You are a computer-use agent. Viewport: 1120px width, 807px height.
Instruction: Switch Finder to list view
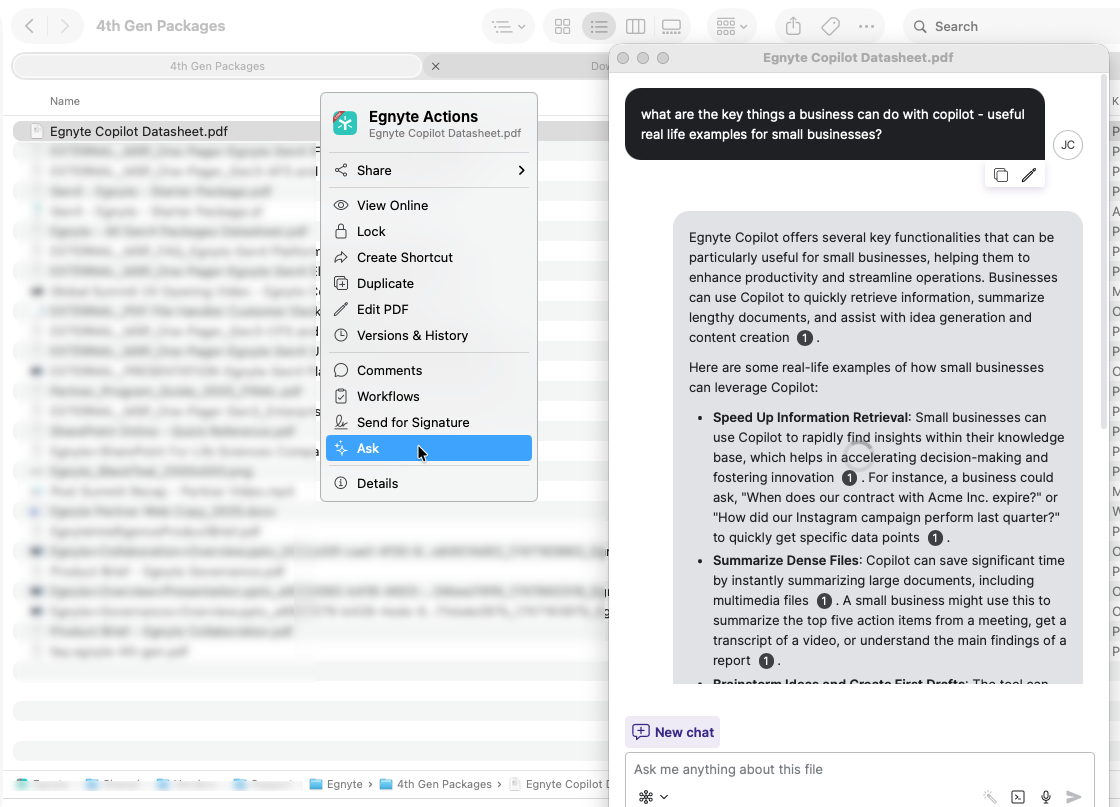(599, 26)
